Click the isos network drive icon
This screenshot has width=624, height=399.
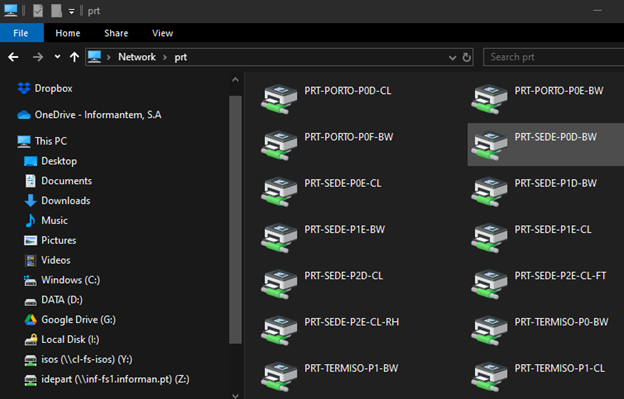pyautogui.click(x=30, y=360)
